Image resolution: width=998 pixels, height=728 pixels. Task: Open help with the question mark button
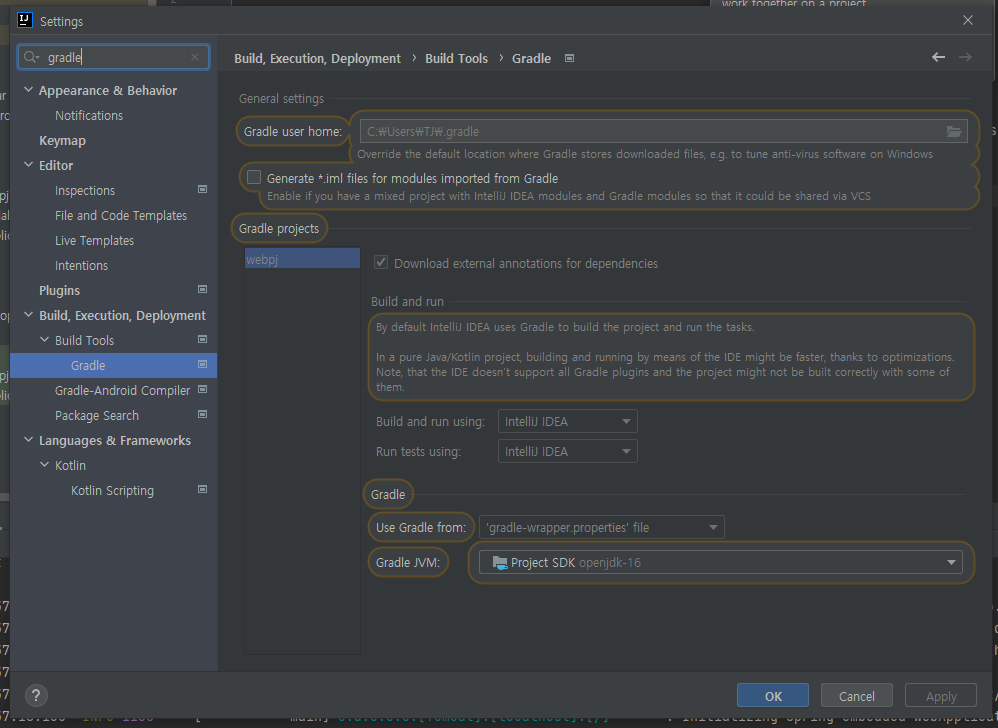click(x=36, y=695)
